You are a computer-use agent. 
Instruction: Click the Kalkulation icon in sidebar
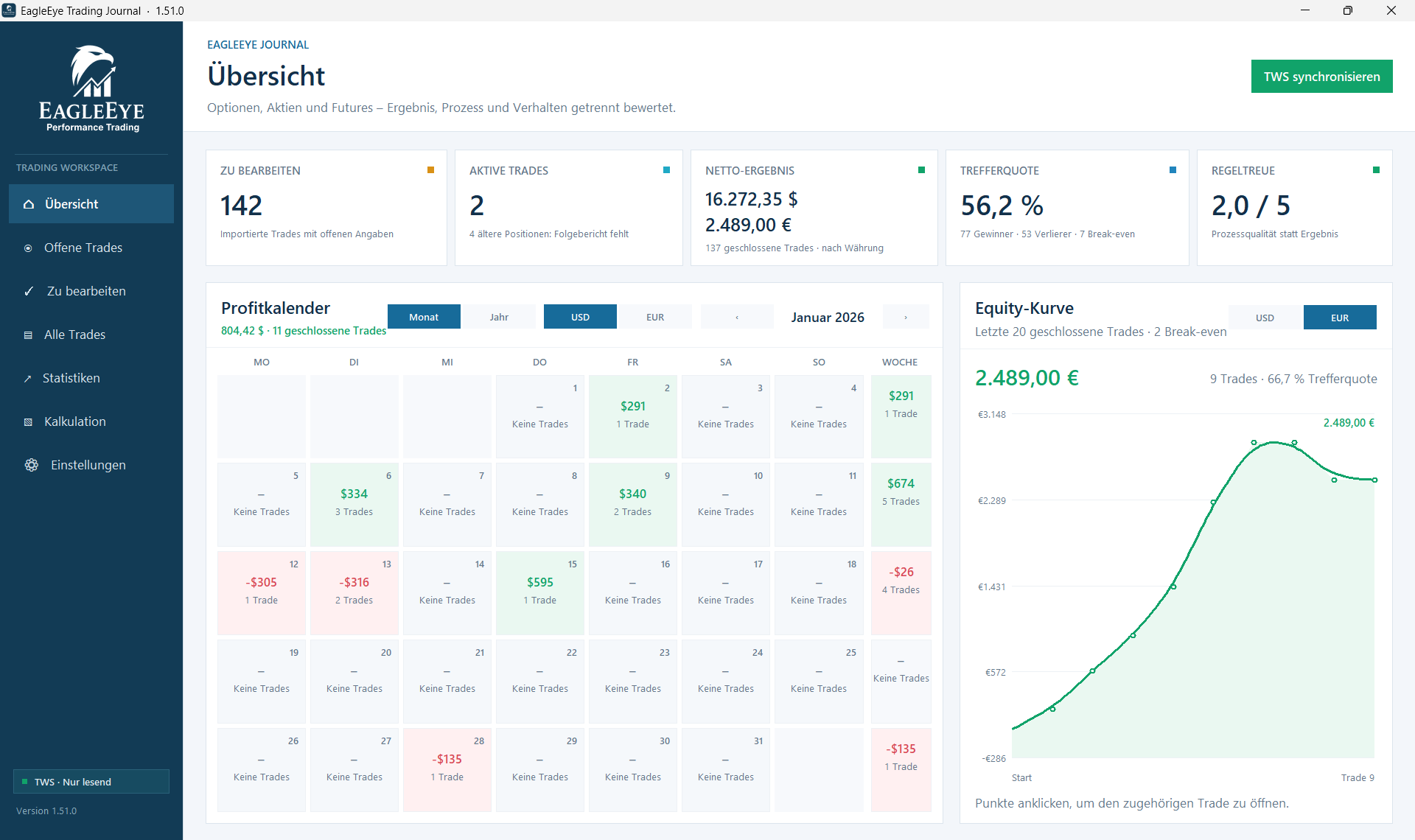pyautogui.click(x=28, y=422)
